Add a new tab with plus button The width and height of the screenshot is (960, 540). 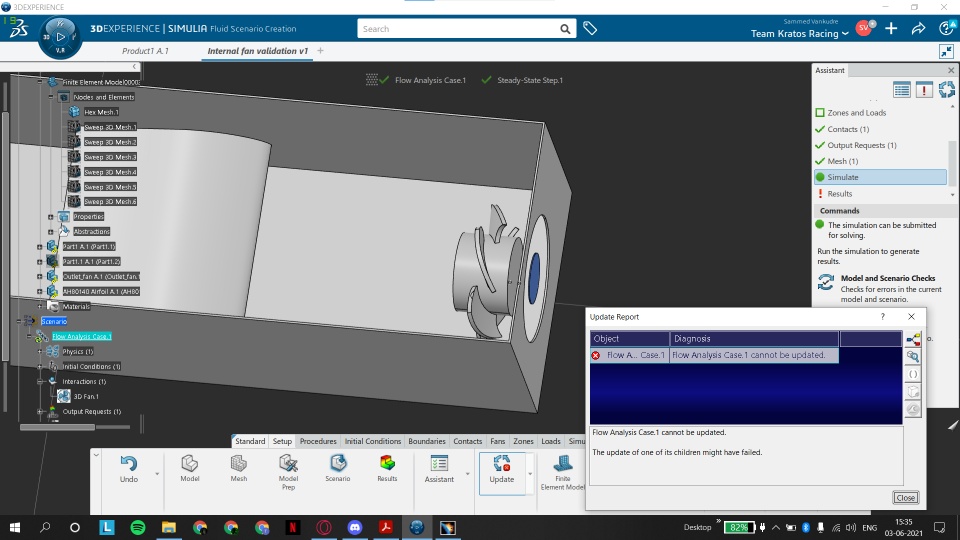pos(320,51)
